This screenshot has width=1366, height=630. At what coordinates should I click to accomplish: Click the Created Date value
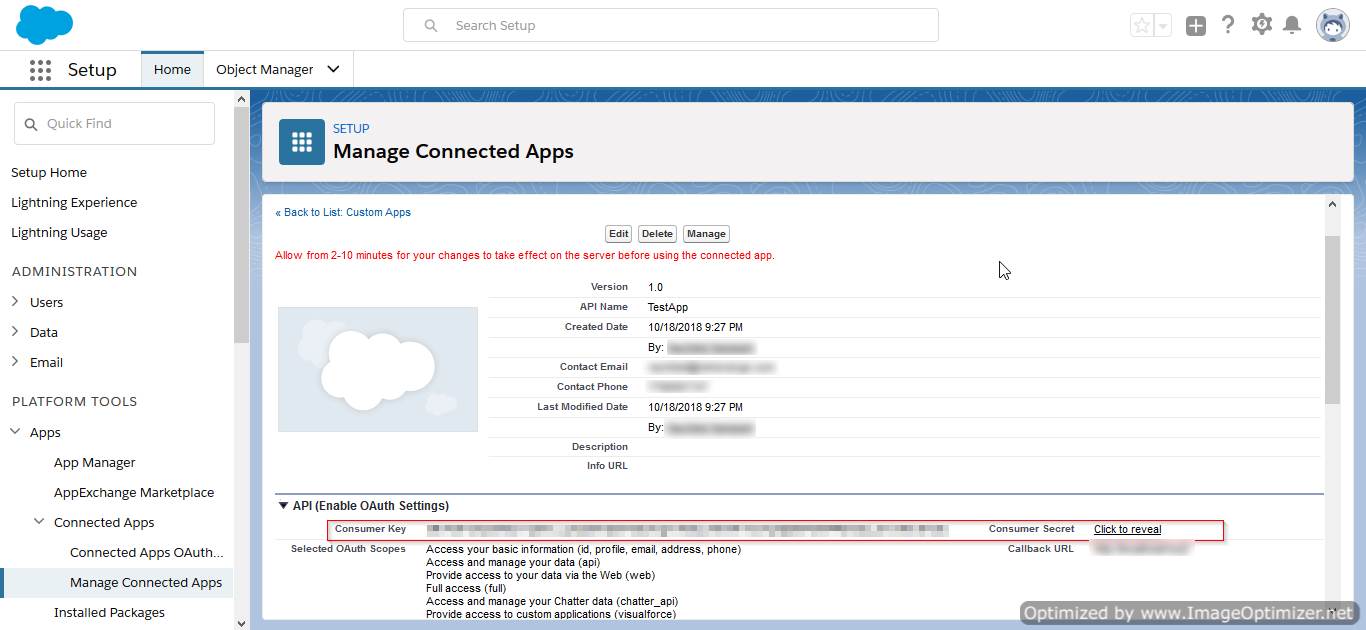pos(695,327)
